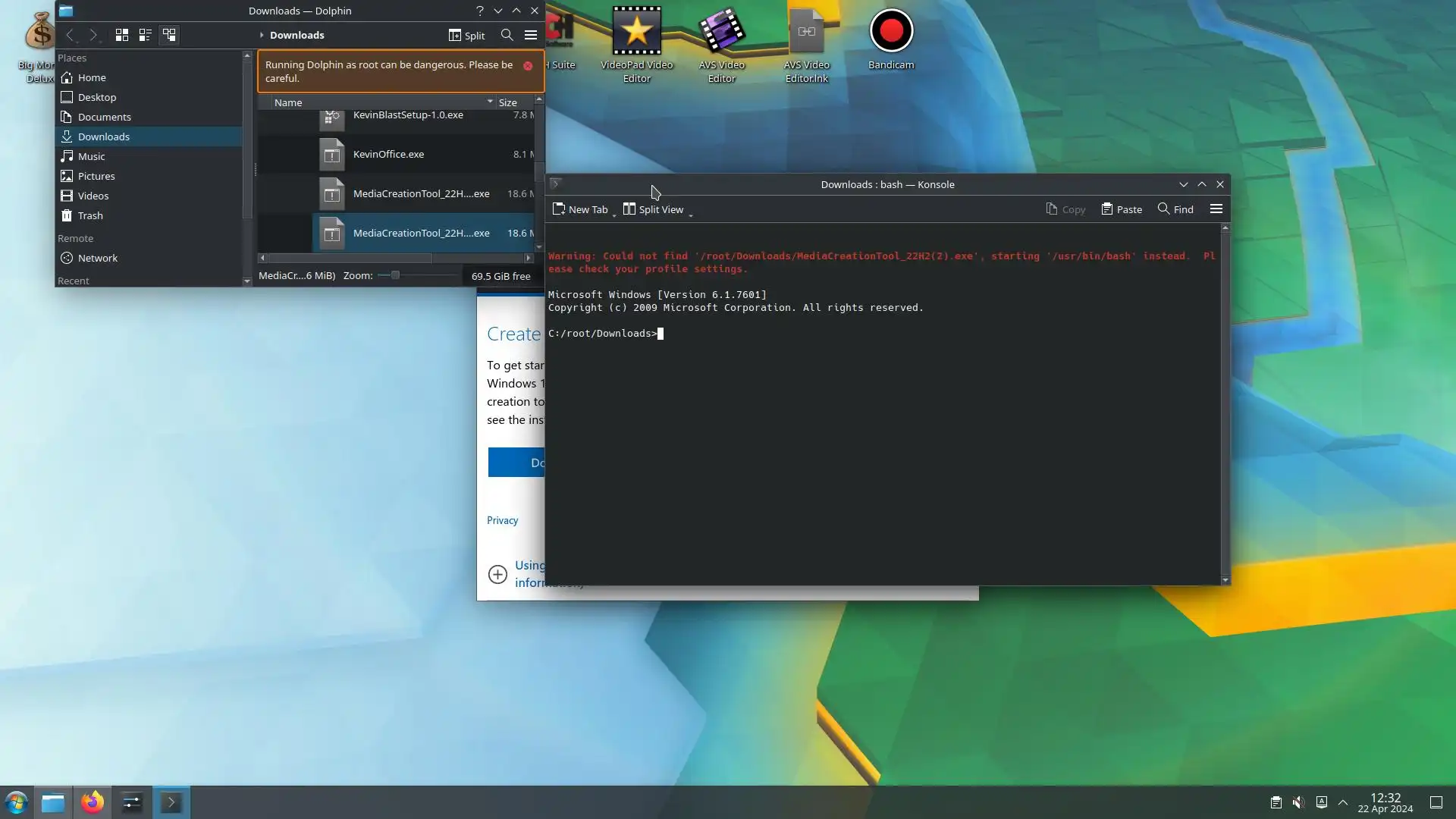The width and height of the screenshot is (1456, 819).
Task: Show hidden system tray icons
Action: pos(1343,802)
